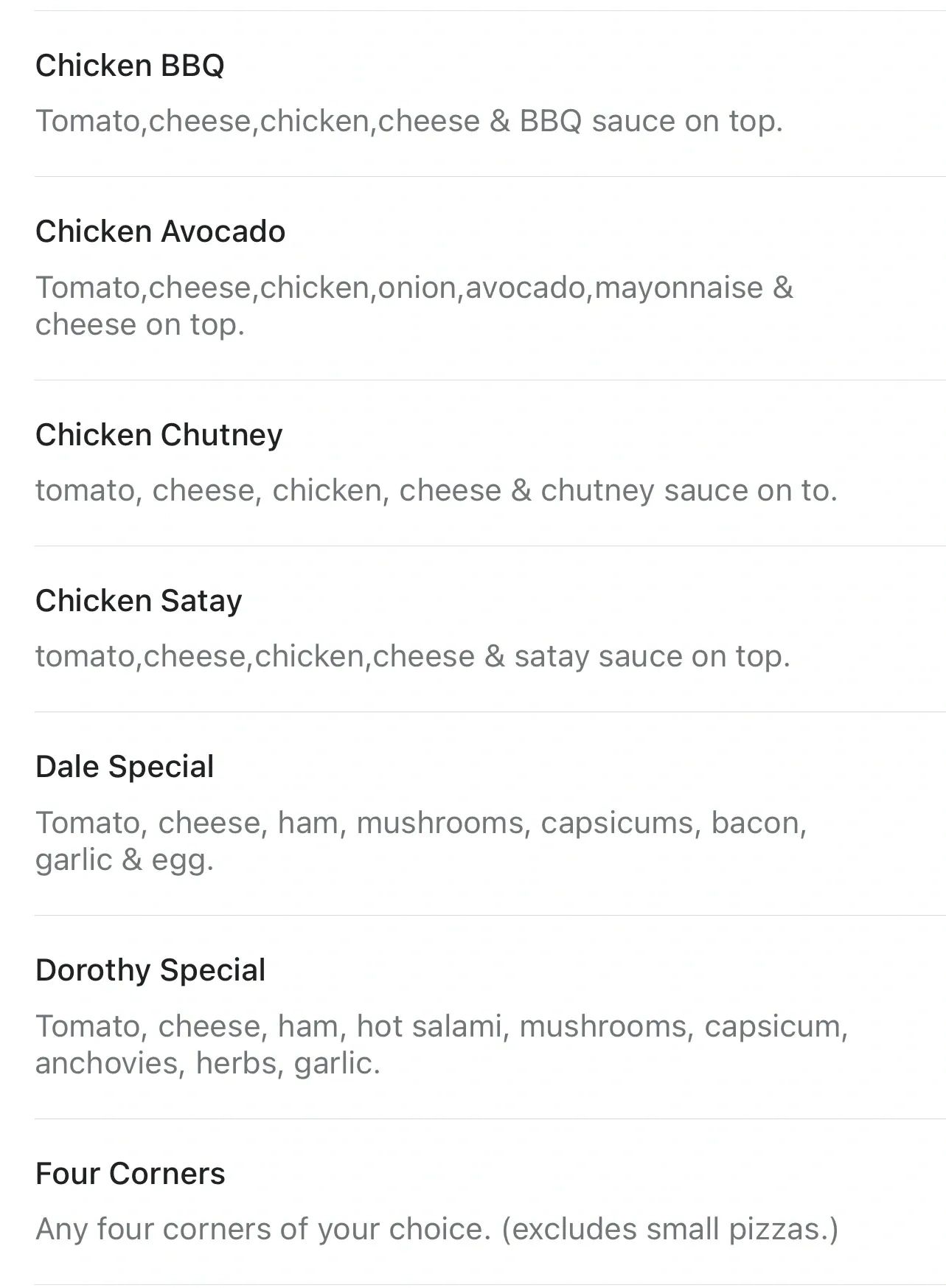Tap 'Any four corners of your choice' text
Image resolution: width=946 pixels, height=1288 pixels.
(263, 1229)
